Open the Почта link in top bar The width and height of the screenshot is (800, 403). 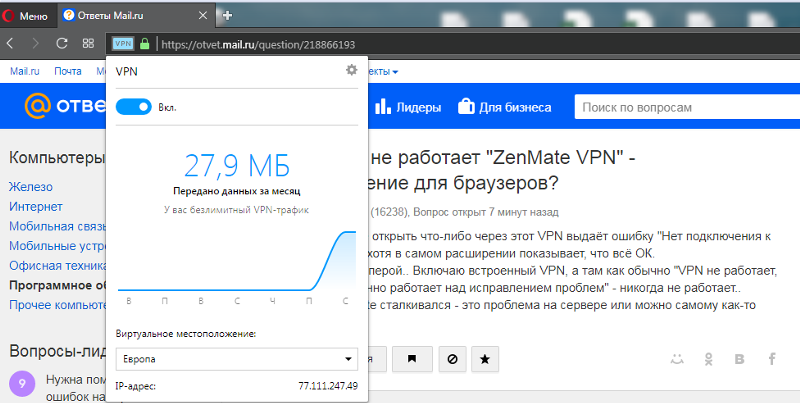click(68, 71)
